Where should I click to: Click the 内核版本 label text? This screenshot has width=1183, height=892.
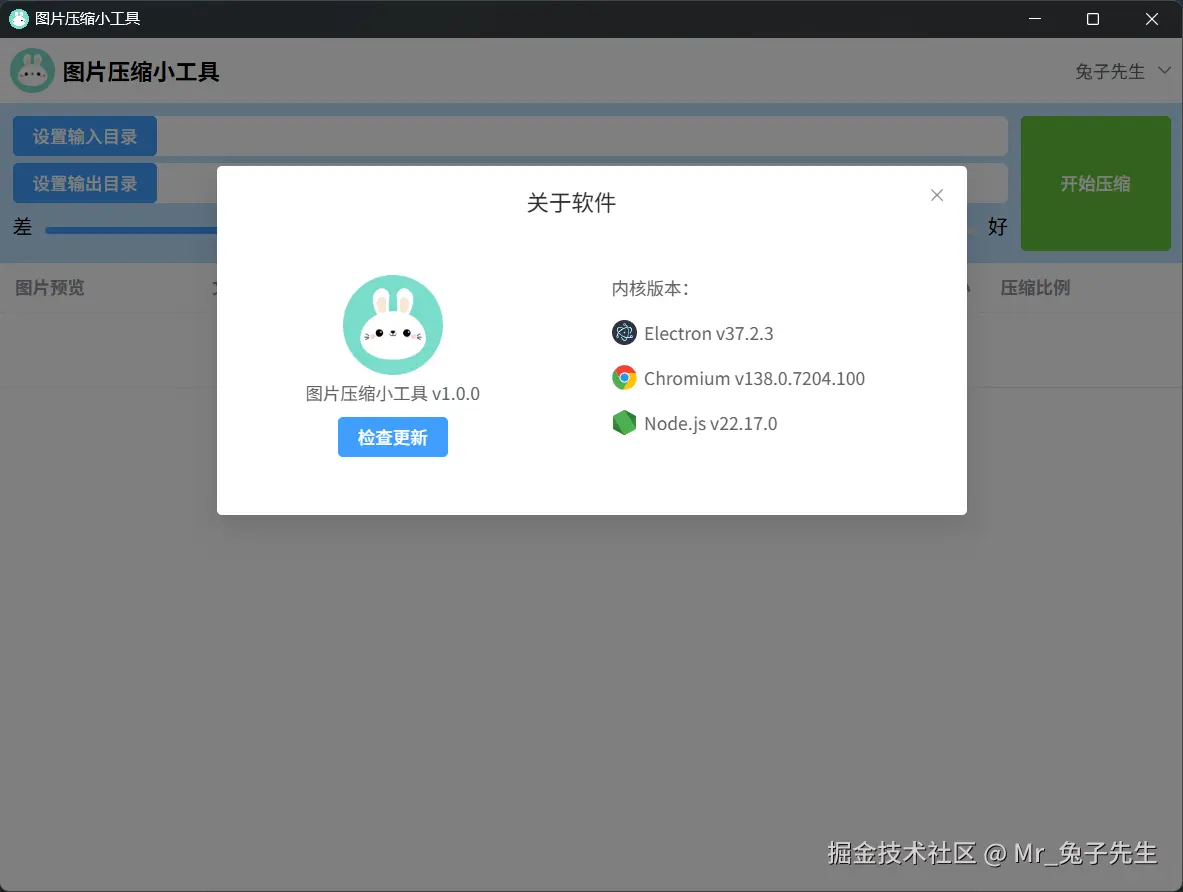[x=651, y=288]
